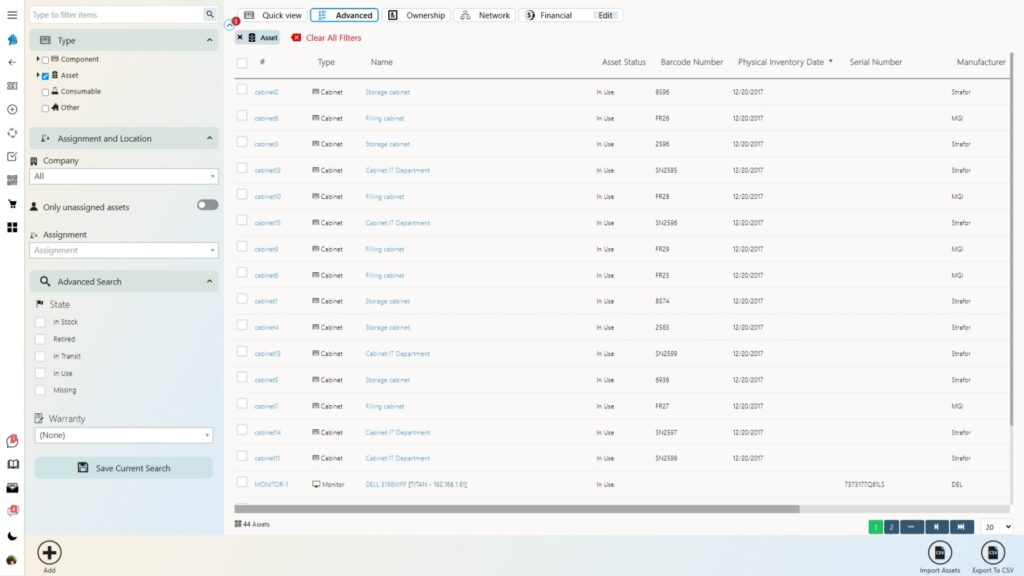This screenshot has height=576, width=1024.
Task: Click the search magnifier in filter box
Action: [x=209, y=15]
